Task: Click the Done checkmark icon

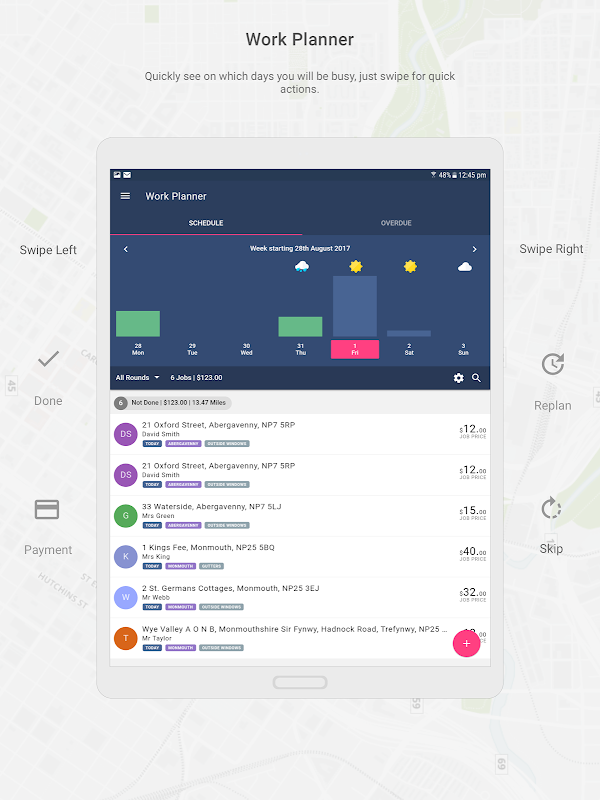Action: tap(48, 359)
